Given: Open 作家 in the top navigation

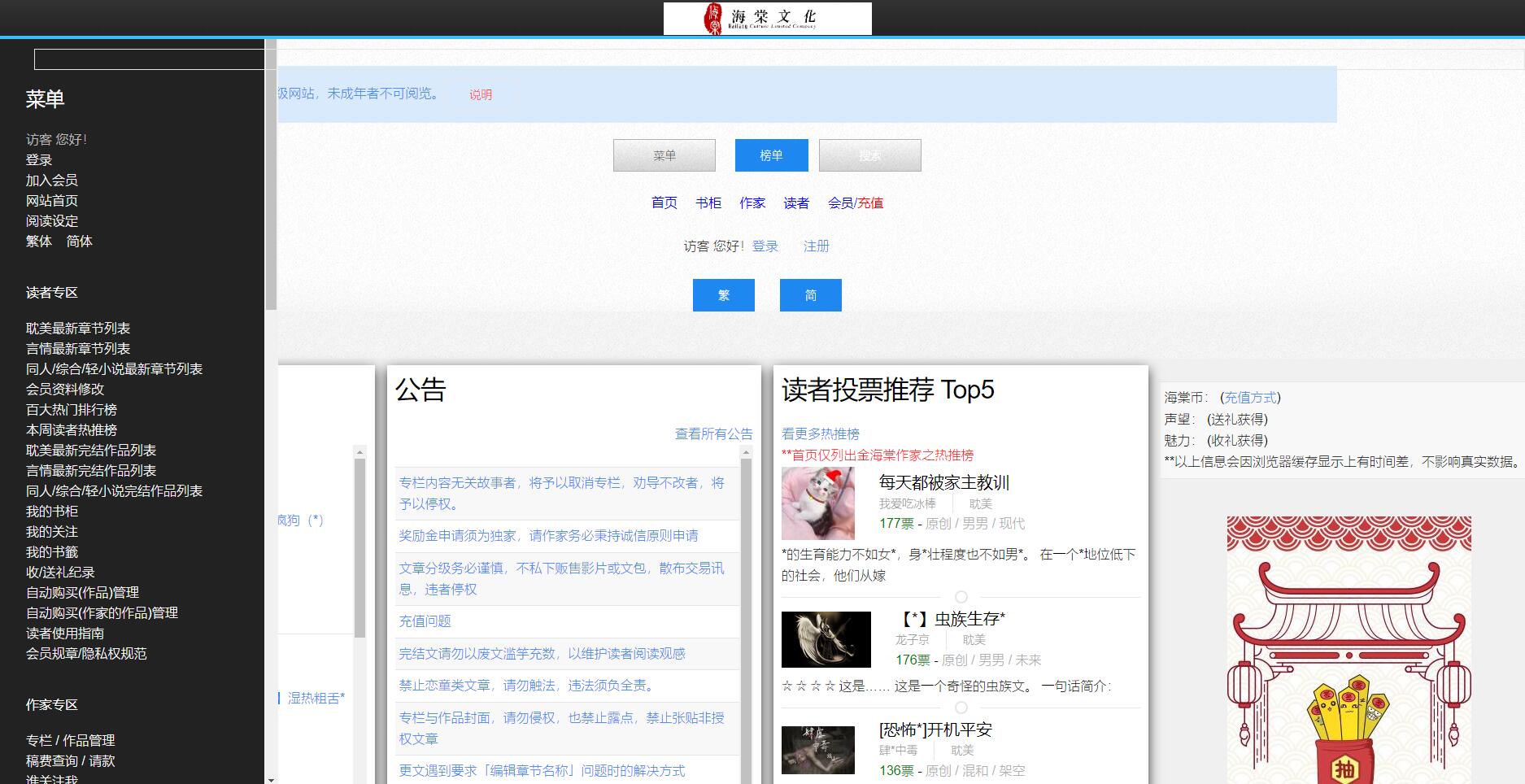Looking at the screenshot, I should pyautogui.click(x=752, y=203).
